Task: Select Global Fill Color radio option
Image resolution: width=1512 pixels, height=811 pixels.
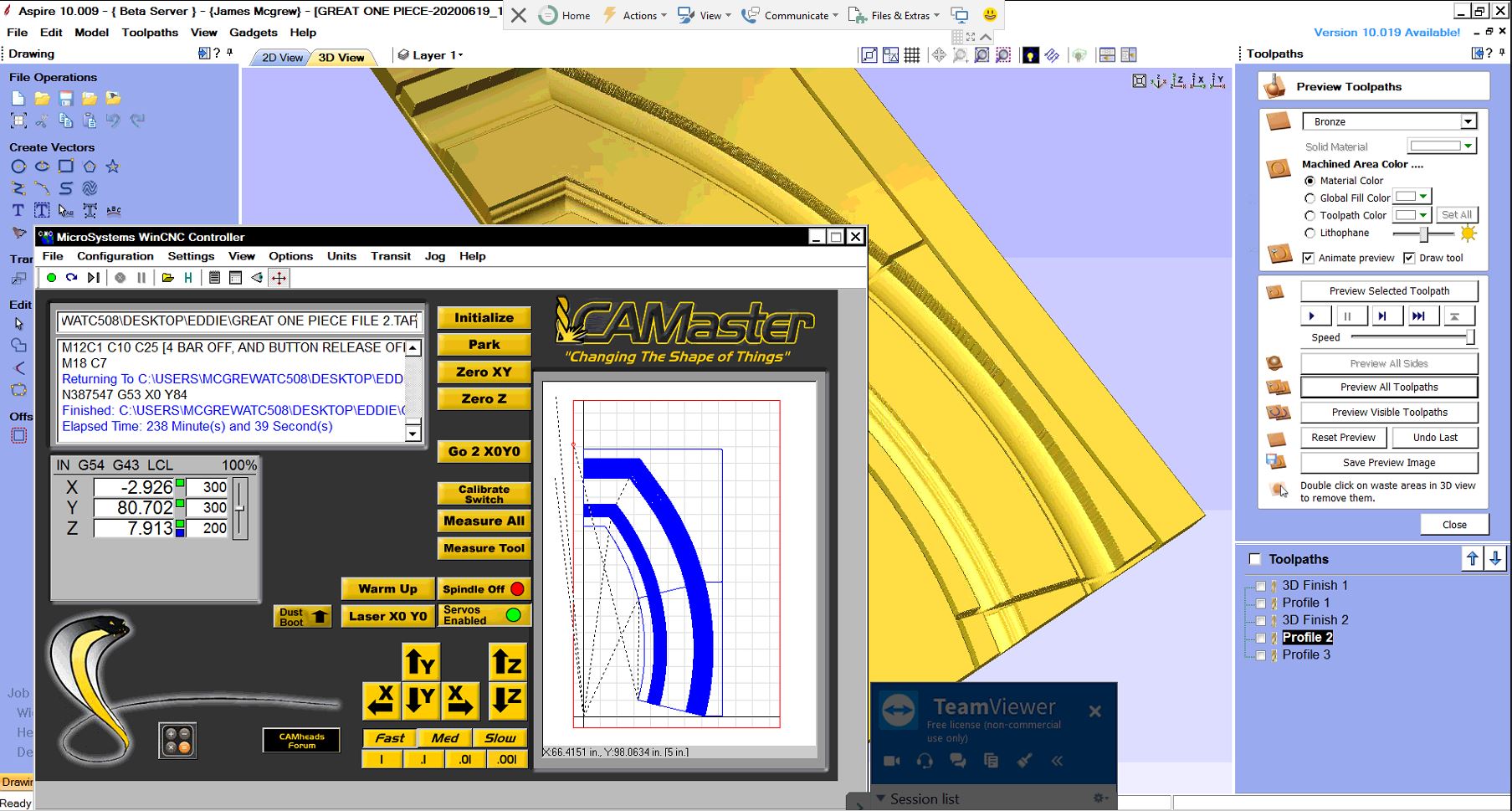Action: [x=1310, y=198]
